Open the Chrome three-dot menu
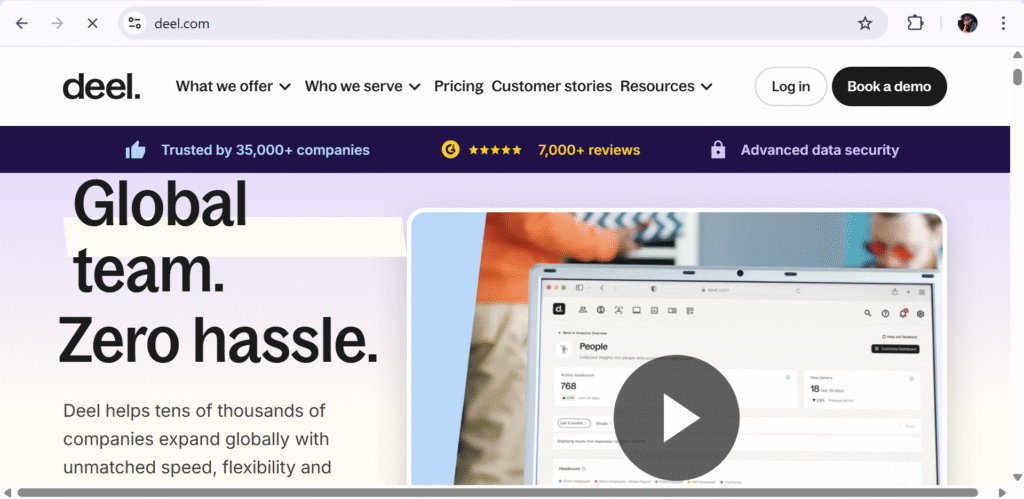1024x499 pixels. point(1003,24)
